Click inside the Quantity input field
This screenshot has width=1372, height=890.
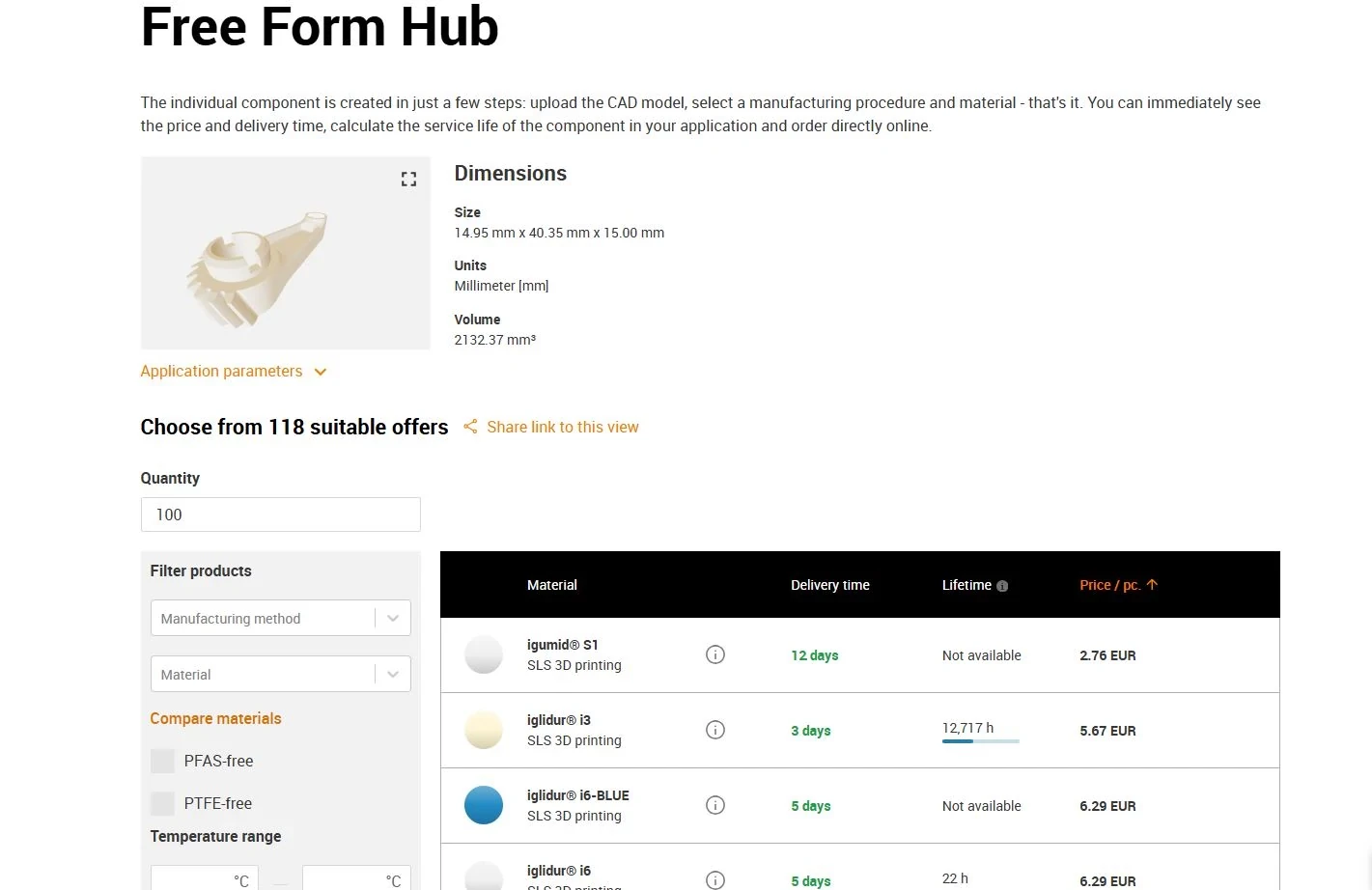pos(280,515)
